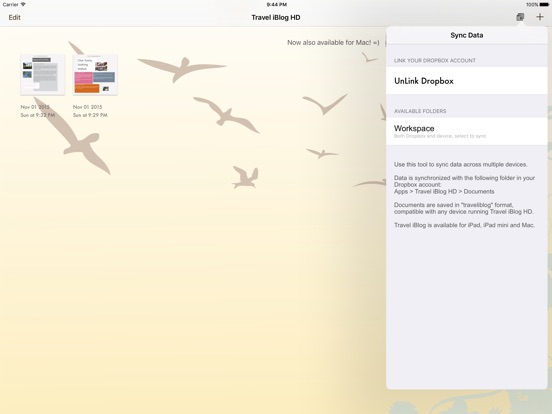Add a new blog with plus icon

[x=540, y=17]
